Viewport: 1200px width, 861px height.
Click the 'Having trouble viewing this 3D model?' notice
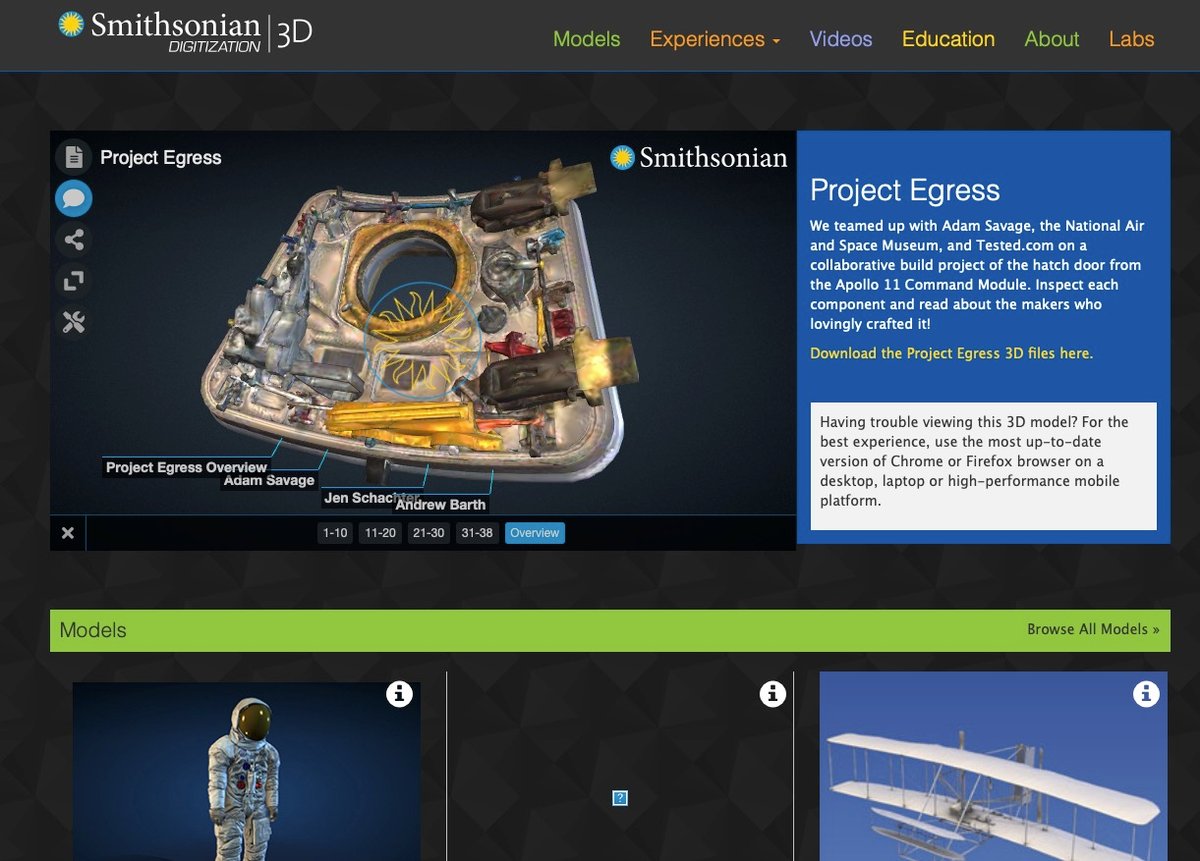[x=983, y=466]
